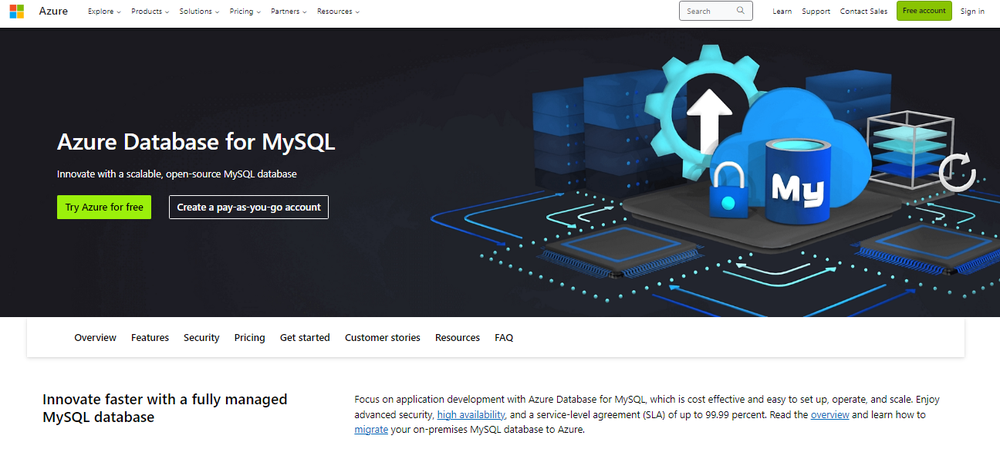This screenshot has height=449, width=1000.
Task: Click the green Free account button
Action: tap(924, 11)
